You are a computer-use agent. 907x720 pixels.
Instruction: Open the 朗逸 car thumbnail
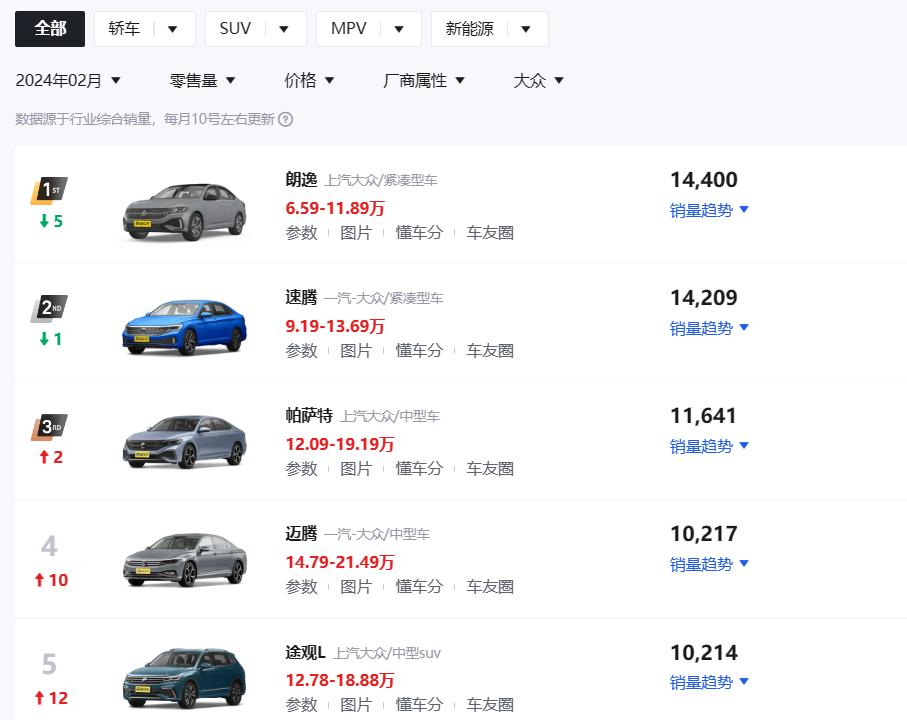click(x=185, y=211)
